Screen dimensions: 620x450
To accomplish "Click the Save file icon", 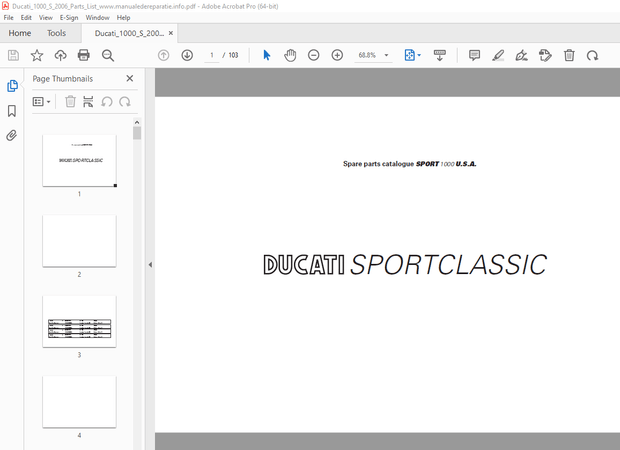I will pyautogui.click(x=13, y=55).
